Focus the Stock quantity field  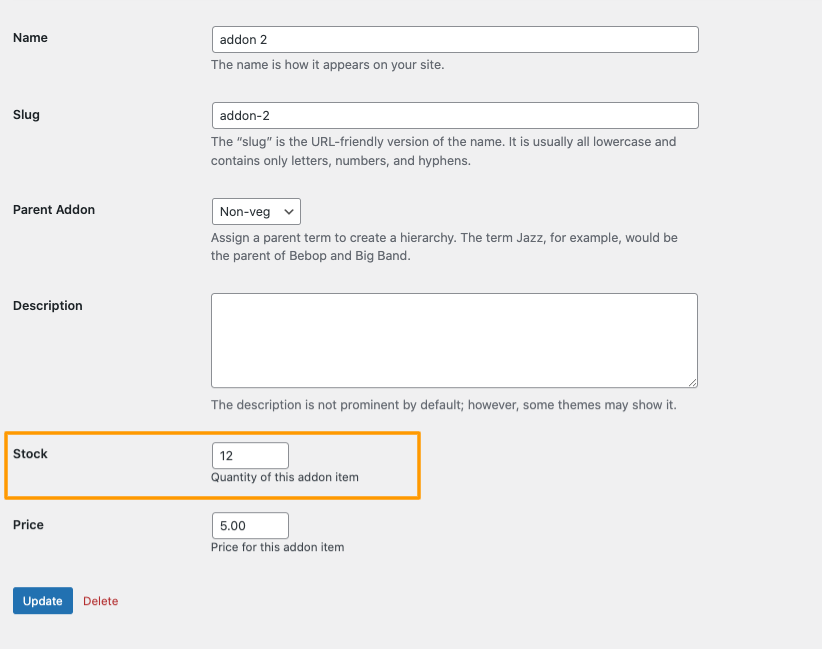(250, 456)
